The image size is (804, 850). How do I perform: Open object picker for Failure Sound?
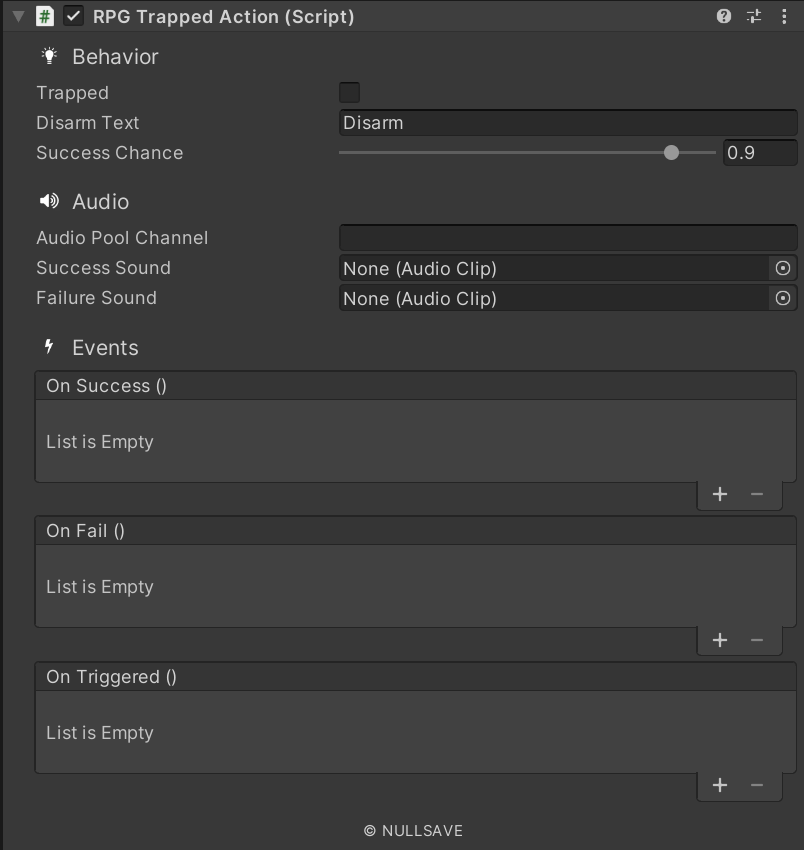(783, 298)
